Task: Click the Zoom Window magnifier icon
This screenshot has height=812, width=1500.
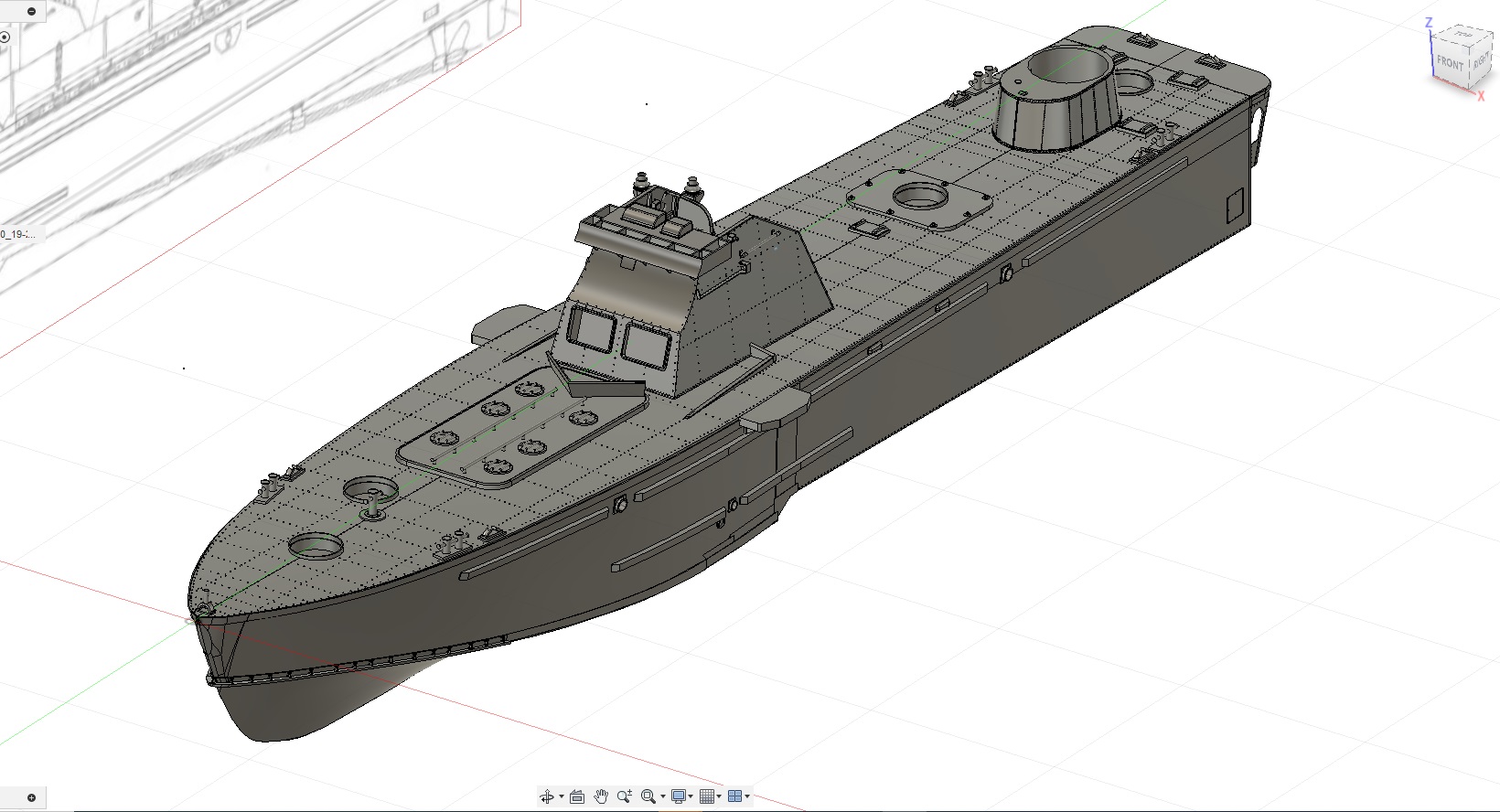Action: (x=648, y=796)
